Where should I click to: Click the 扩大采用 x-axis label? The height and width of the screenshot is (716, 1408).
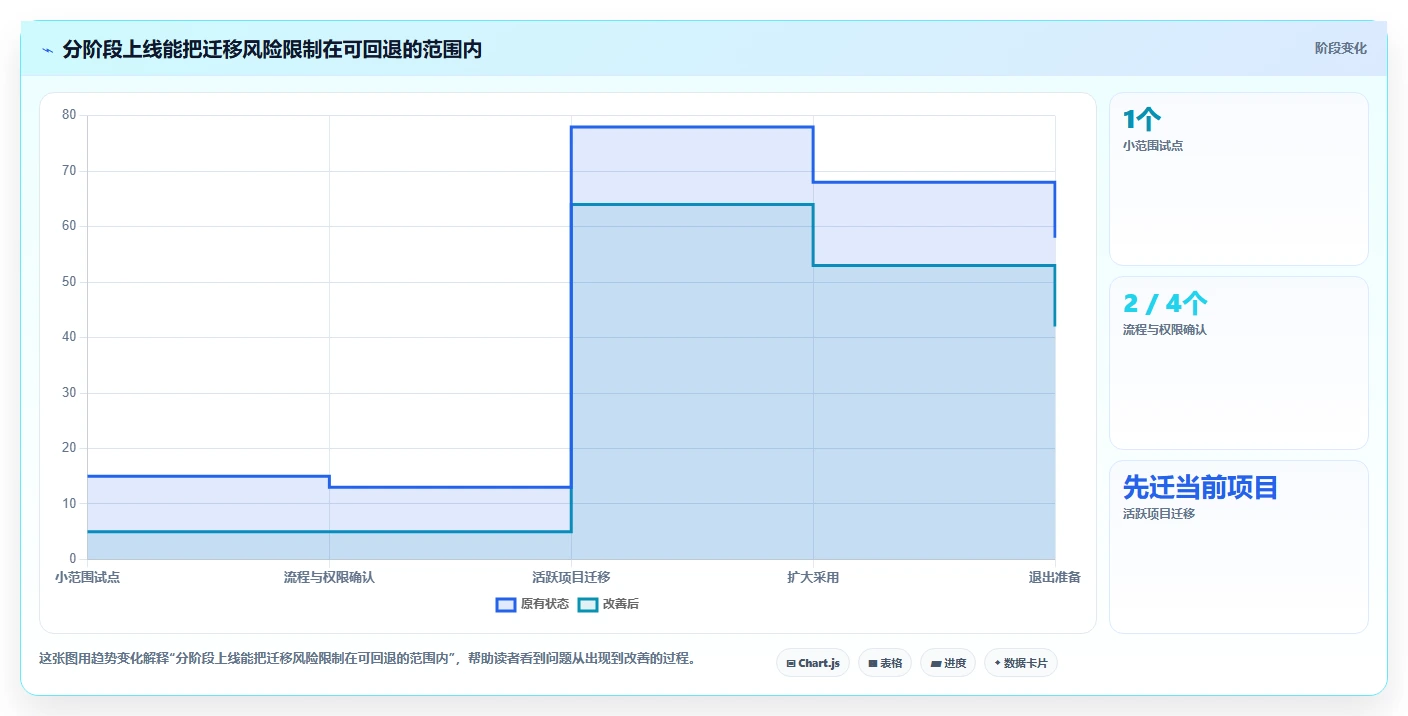[x=813, y=578]
